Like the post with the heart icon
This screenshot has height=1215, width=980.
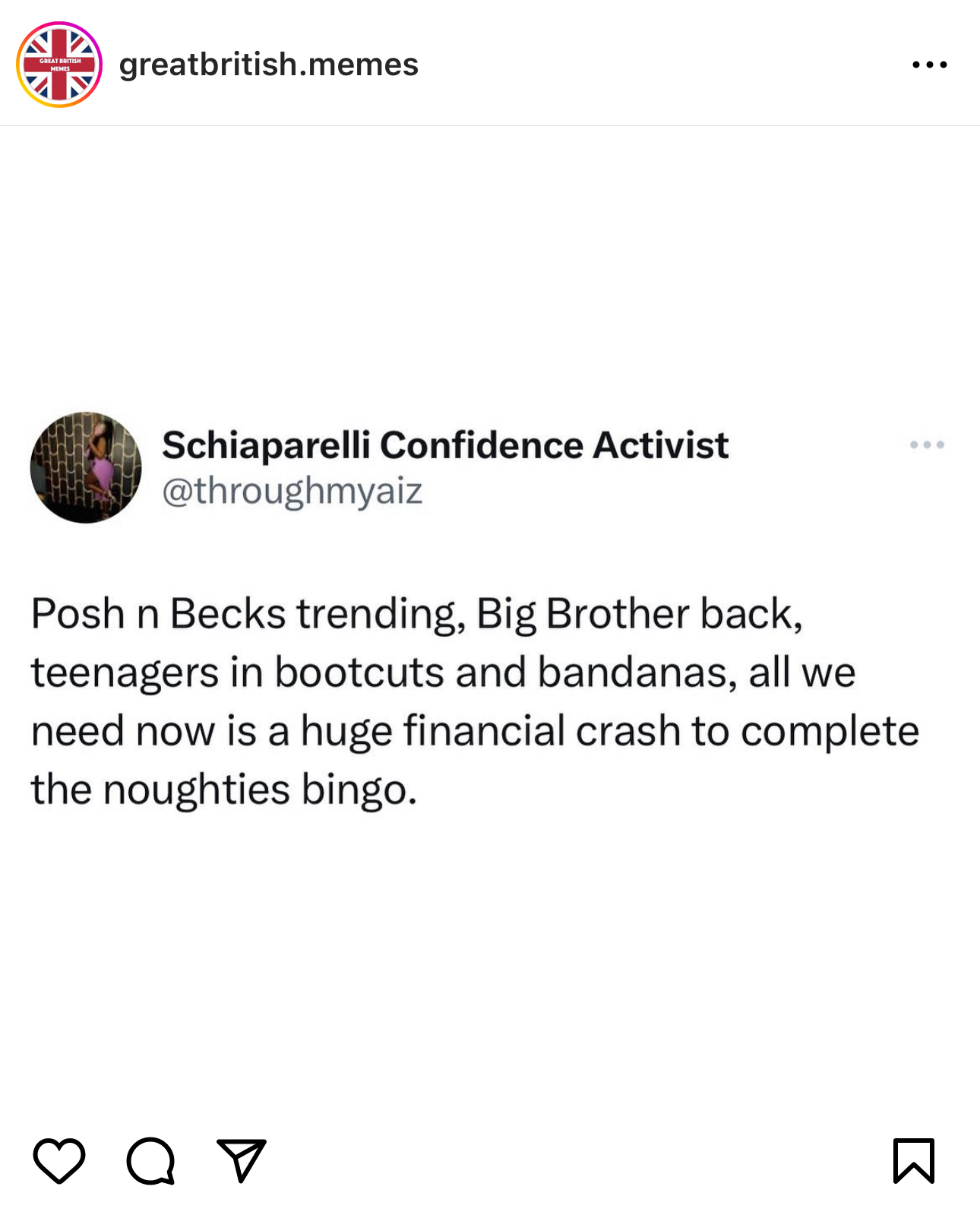(x=59, y=1160)
